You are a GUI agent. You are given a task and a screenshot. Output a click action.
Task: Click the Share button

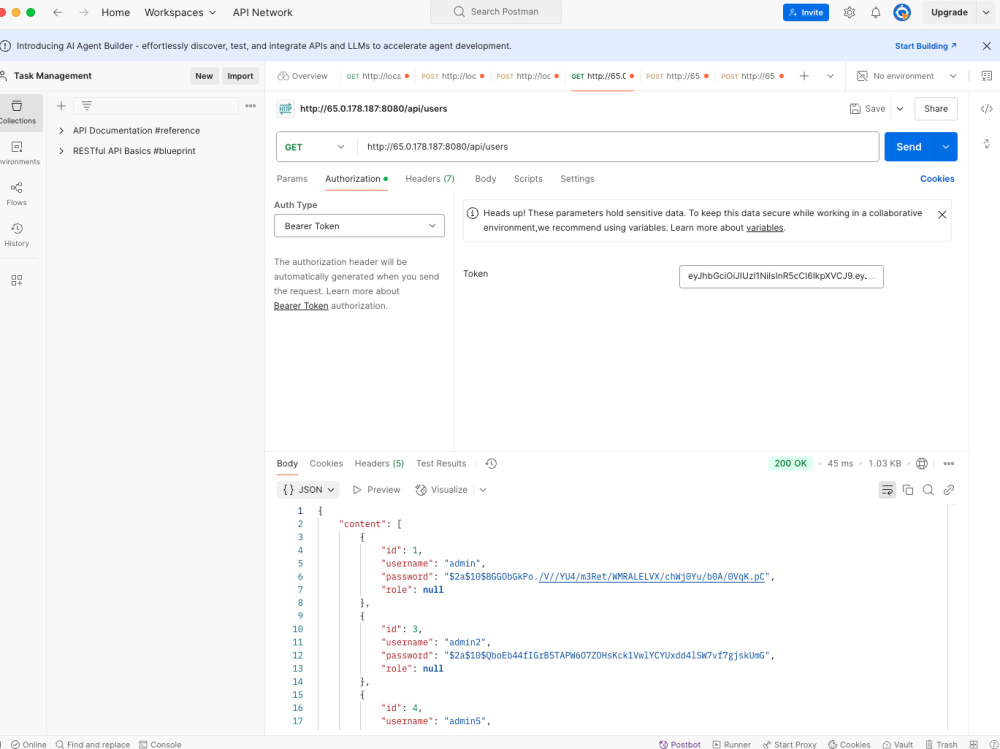click(x=936, y=109)
